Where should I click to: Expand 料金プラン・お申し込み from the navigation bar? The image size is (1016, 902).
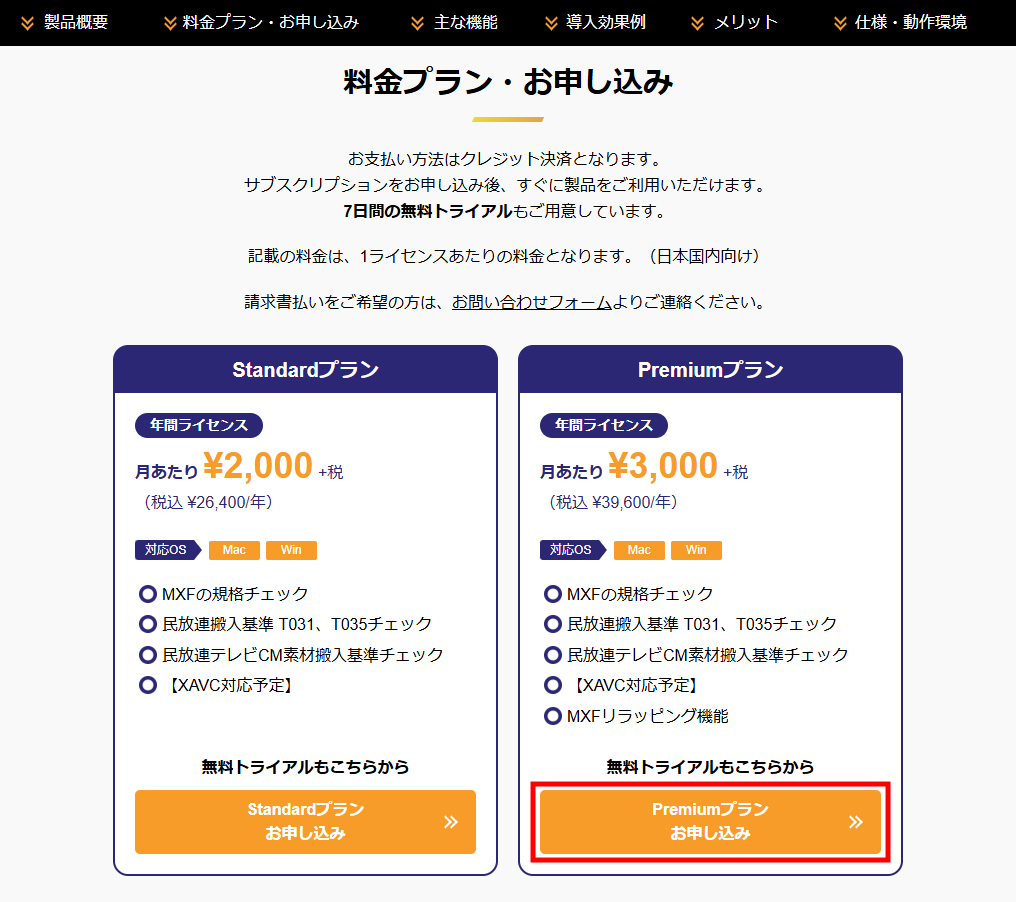pyautogui.click(x=260, y=22)
